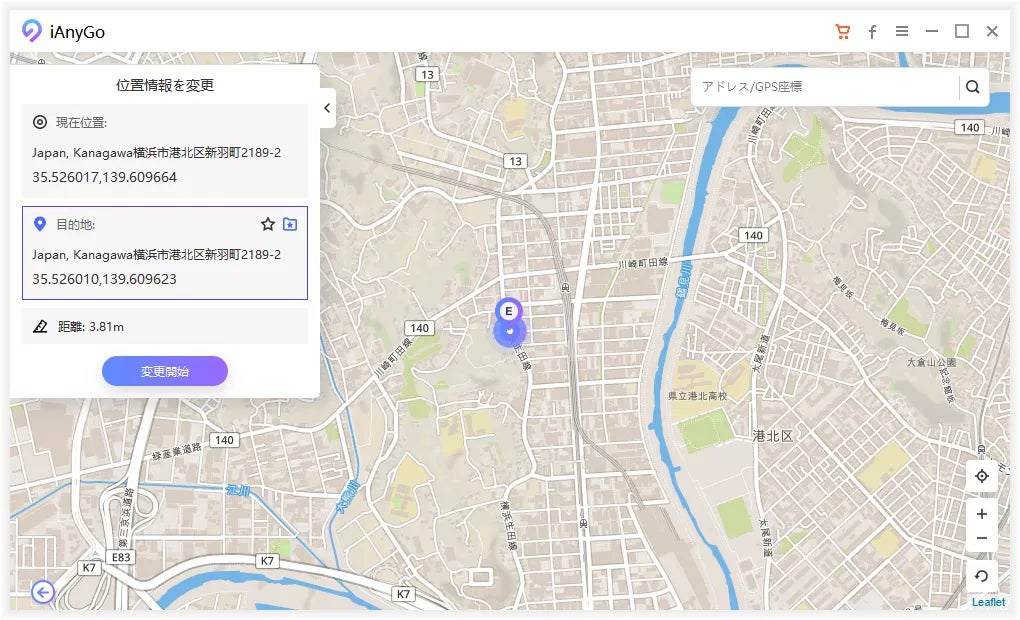Add destination to favorites with star

pyautogui.click(x=268, y=225)
